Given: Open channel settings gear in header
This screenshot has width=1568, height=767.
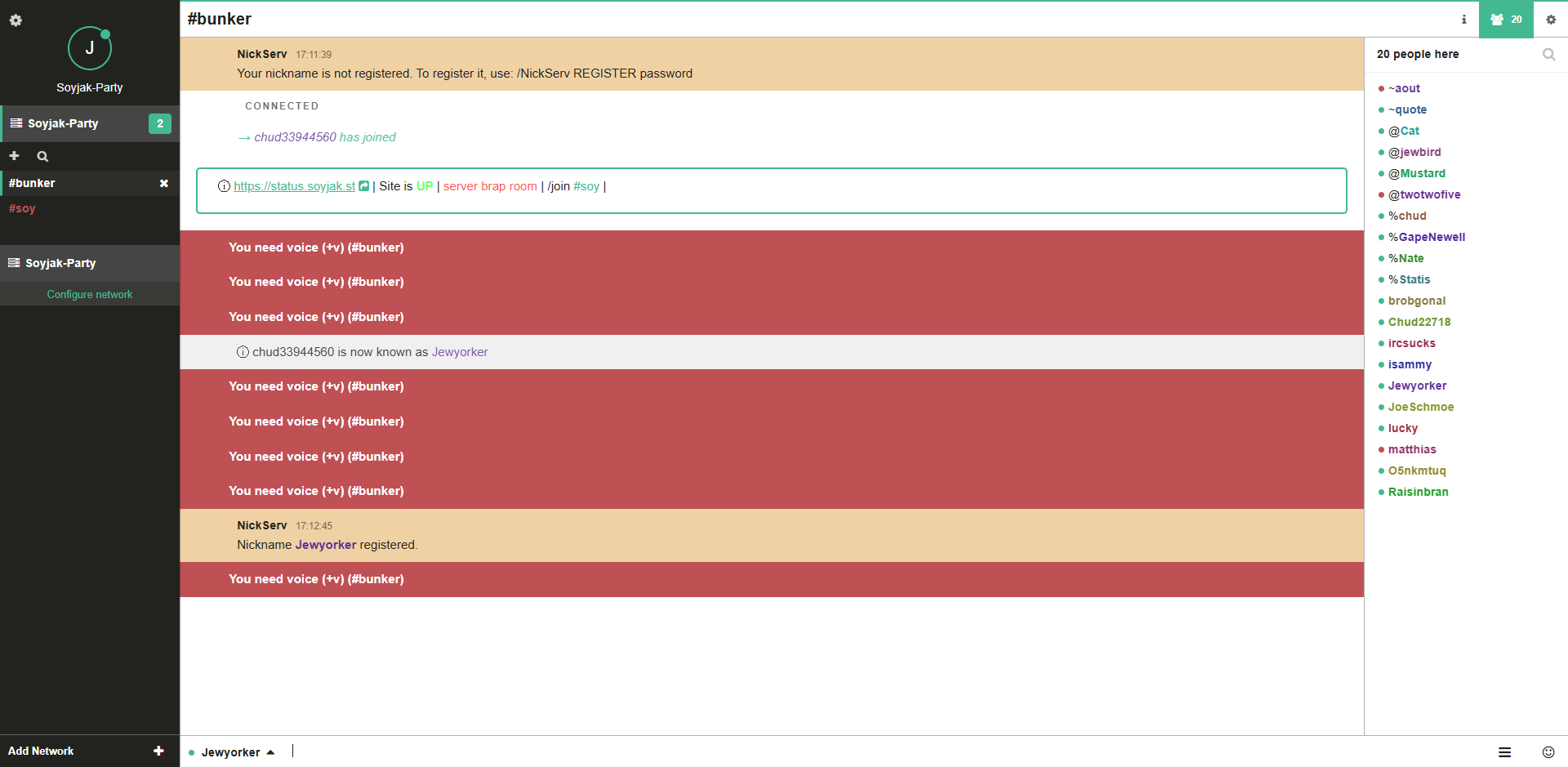Looking at the screenshot, I should point(1550,20).
